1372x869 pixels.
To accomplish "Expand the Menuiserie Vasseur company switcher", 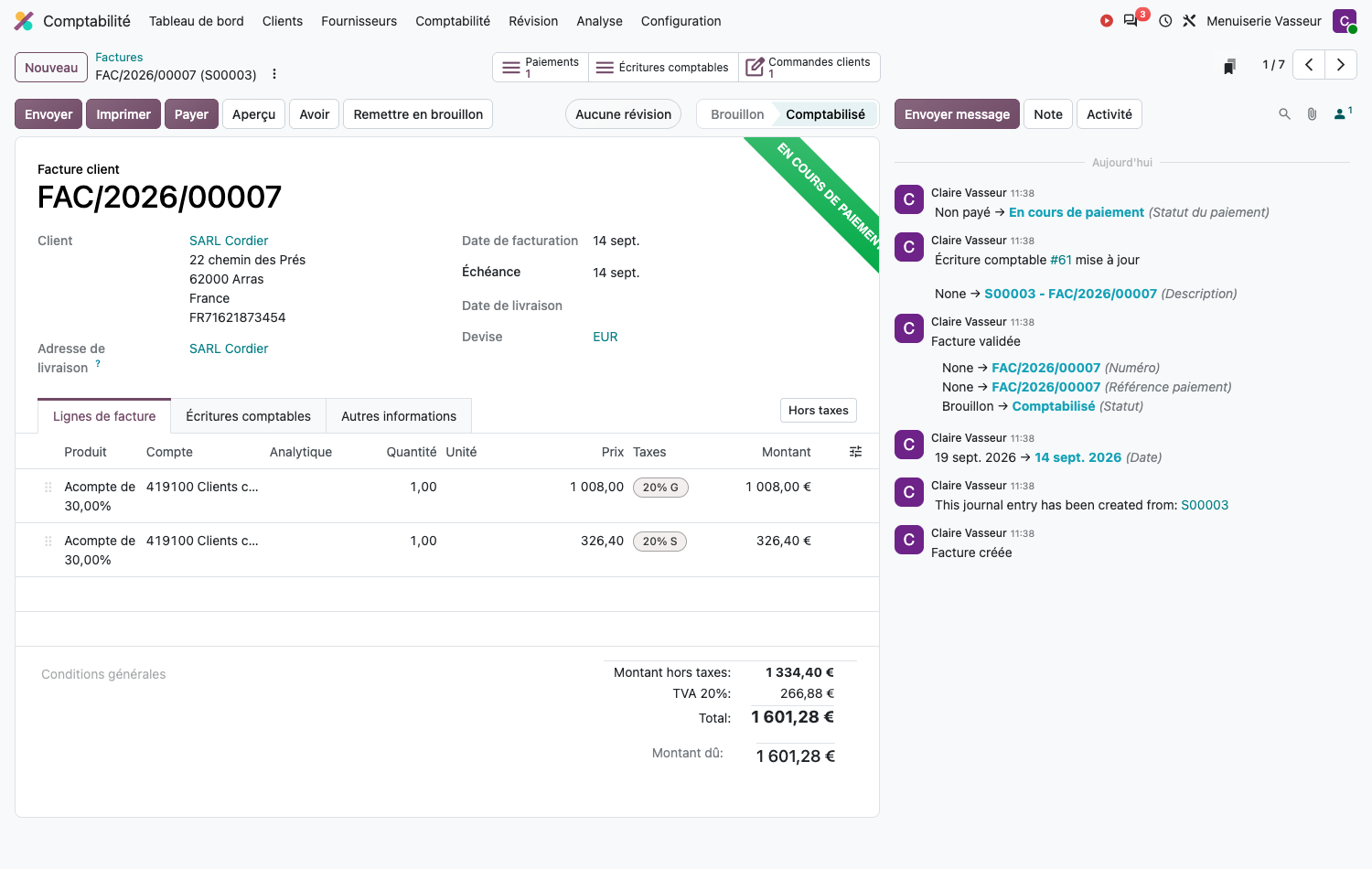I will click(x=1264, y=21).
